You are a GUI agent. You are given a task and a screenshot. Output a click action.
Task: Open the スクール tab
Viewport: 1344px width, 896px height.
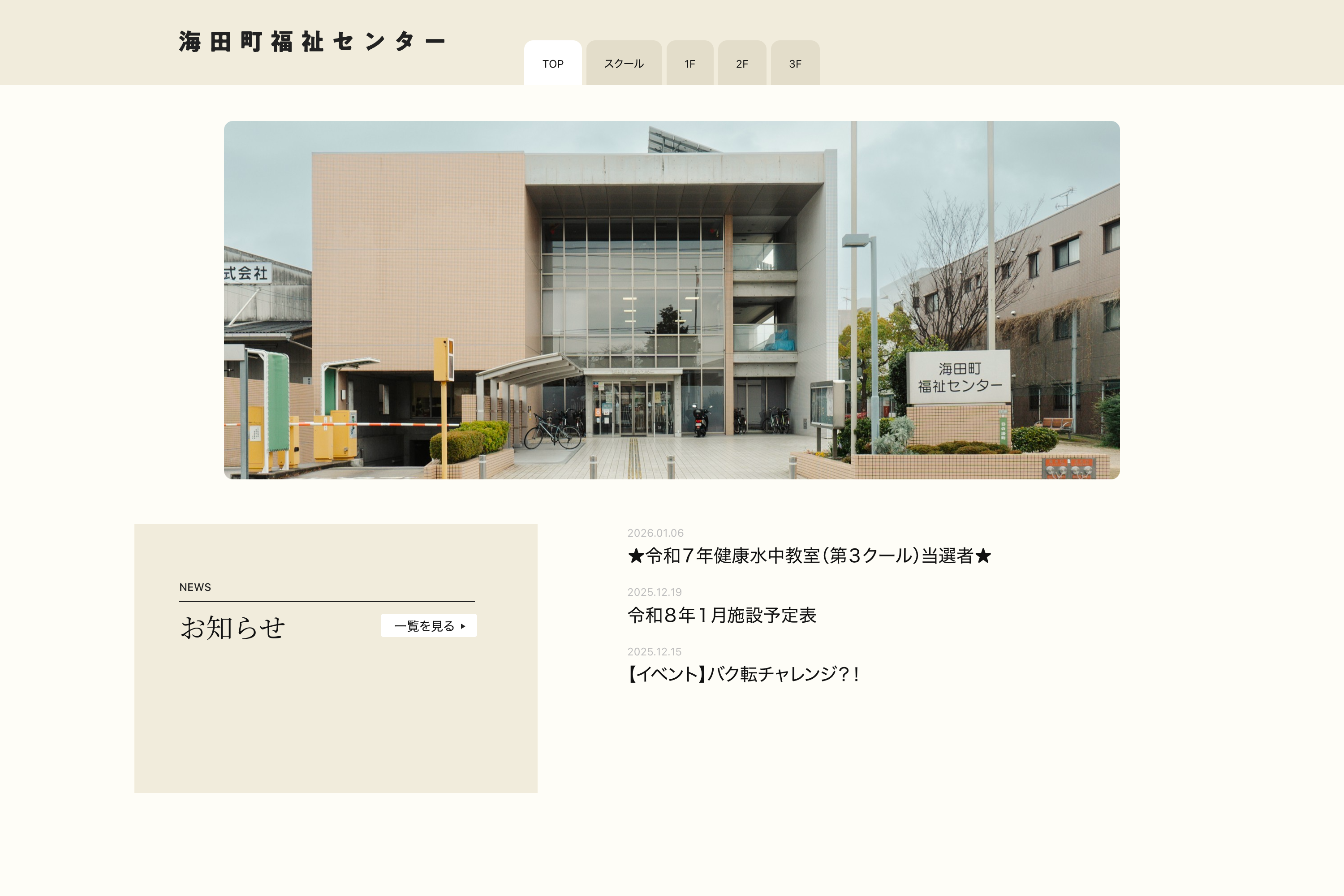(624, 64)
